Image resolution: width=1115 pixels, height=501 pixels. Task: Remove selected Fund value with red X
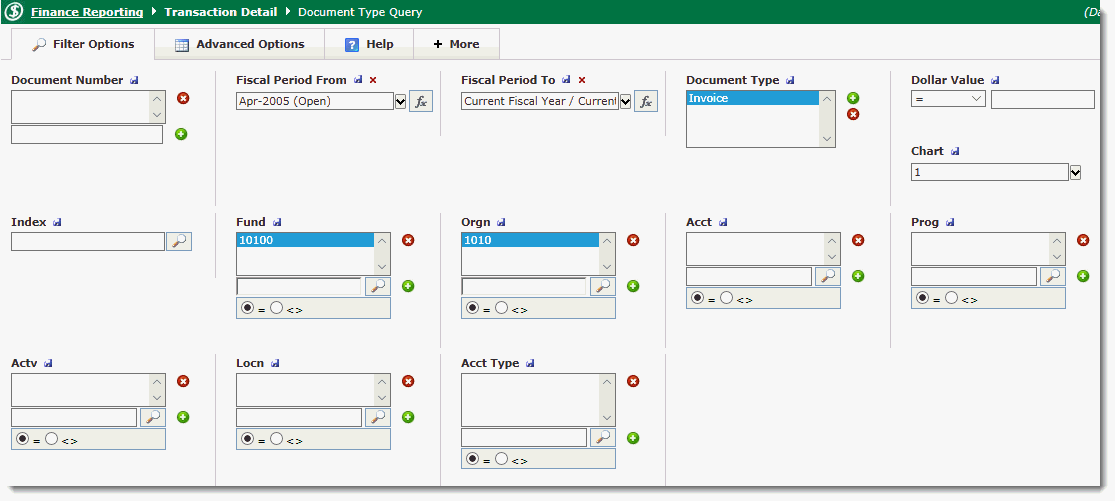click(408, 240)
